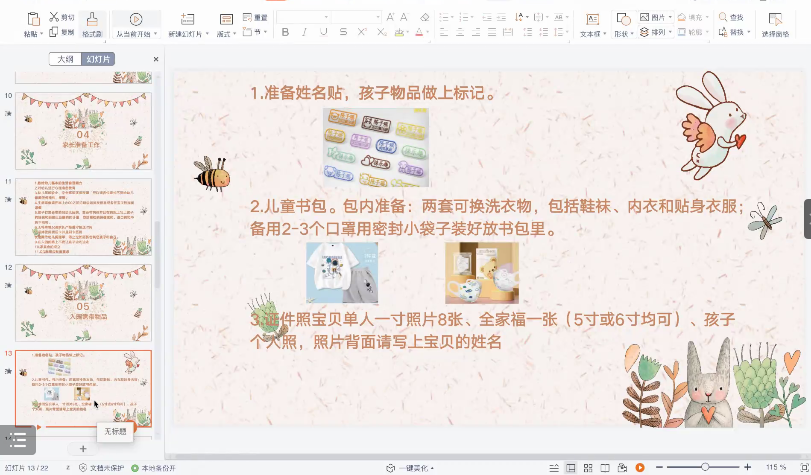This screenshot has width=811, height=475.
Task: Apply numbered list formatting
Action: [463, 17]
